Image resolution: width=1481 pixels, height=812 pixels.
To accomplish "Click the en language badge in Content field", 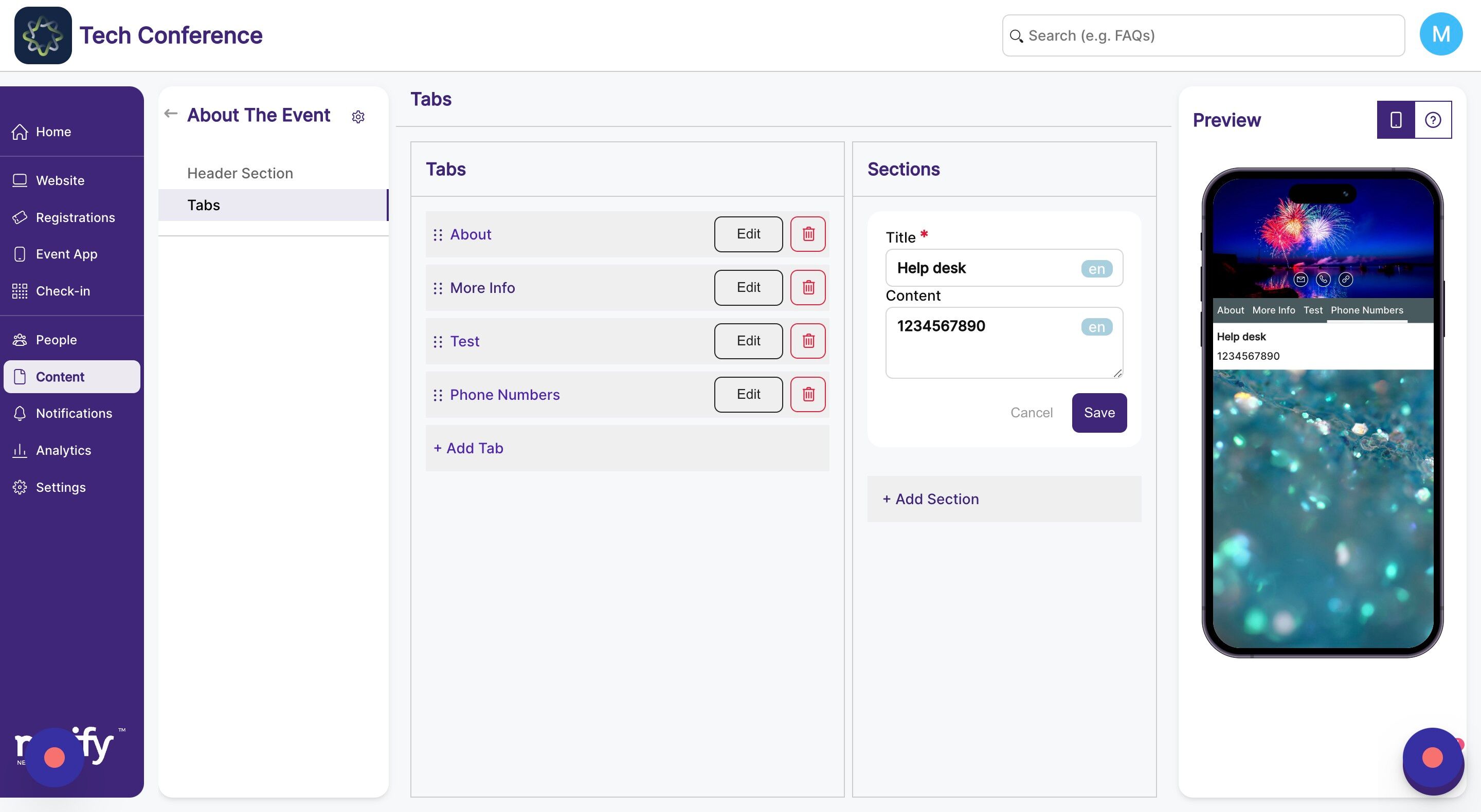I will pos(1096,327).
